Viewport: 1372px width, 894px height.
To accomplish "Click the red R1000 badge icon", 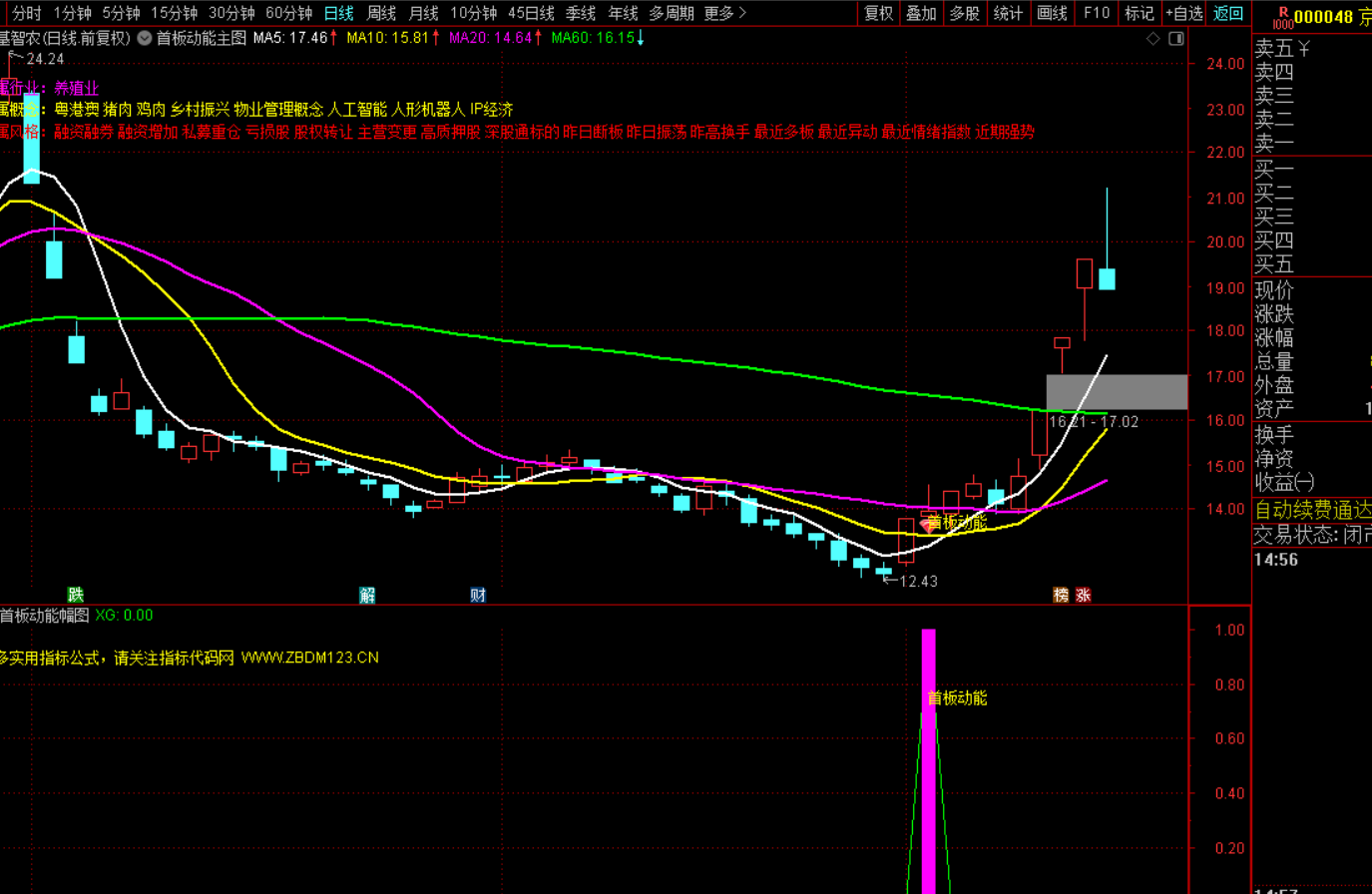I will 1285,17.
